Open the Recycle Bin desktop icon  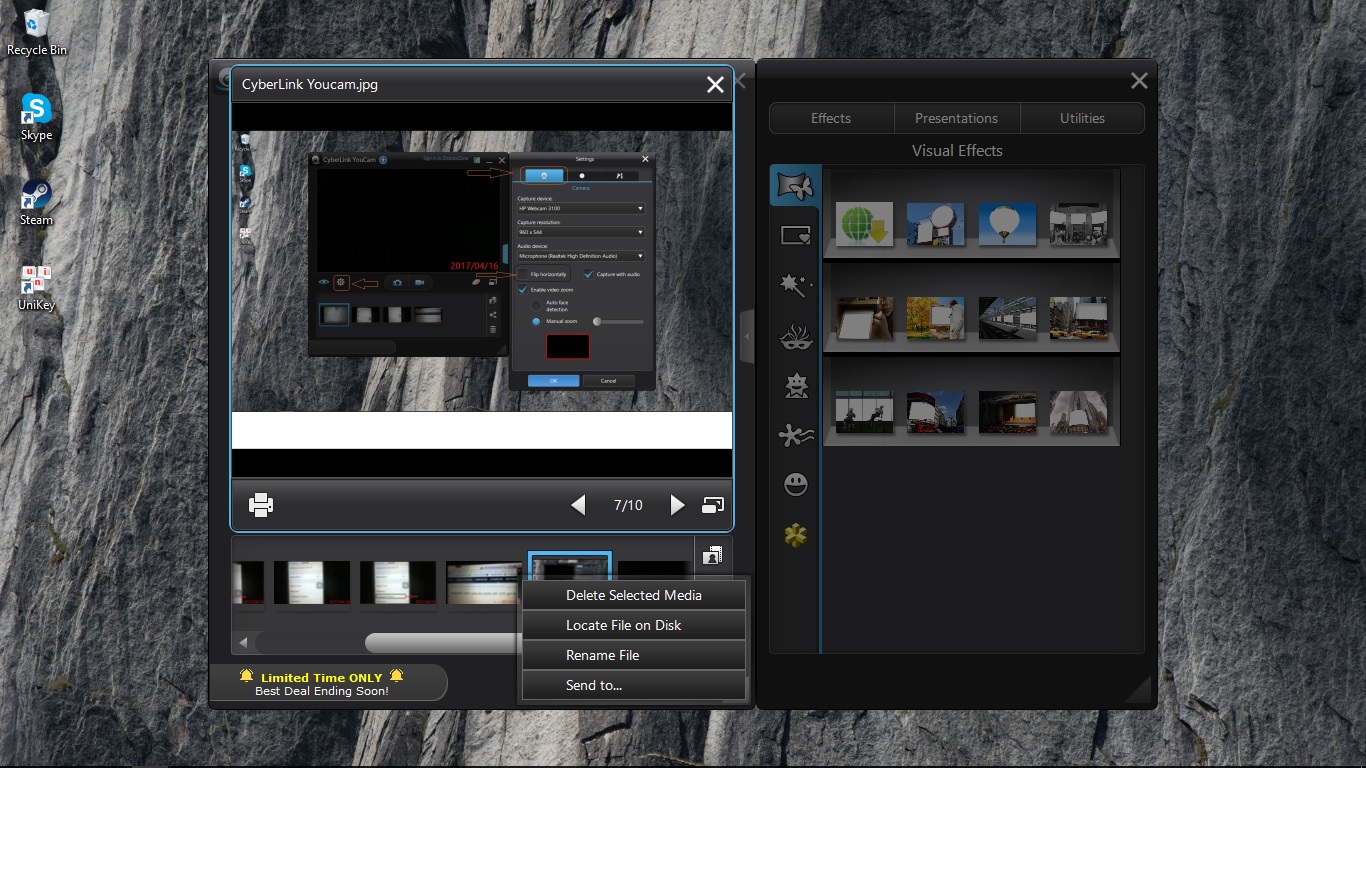pos(37,33)
